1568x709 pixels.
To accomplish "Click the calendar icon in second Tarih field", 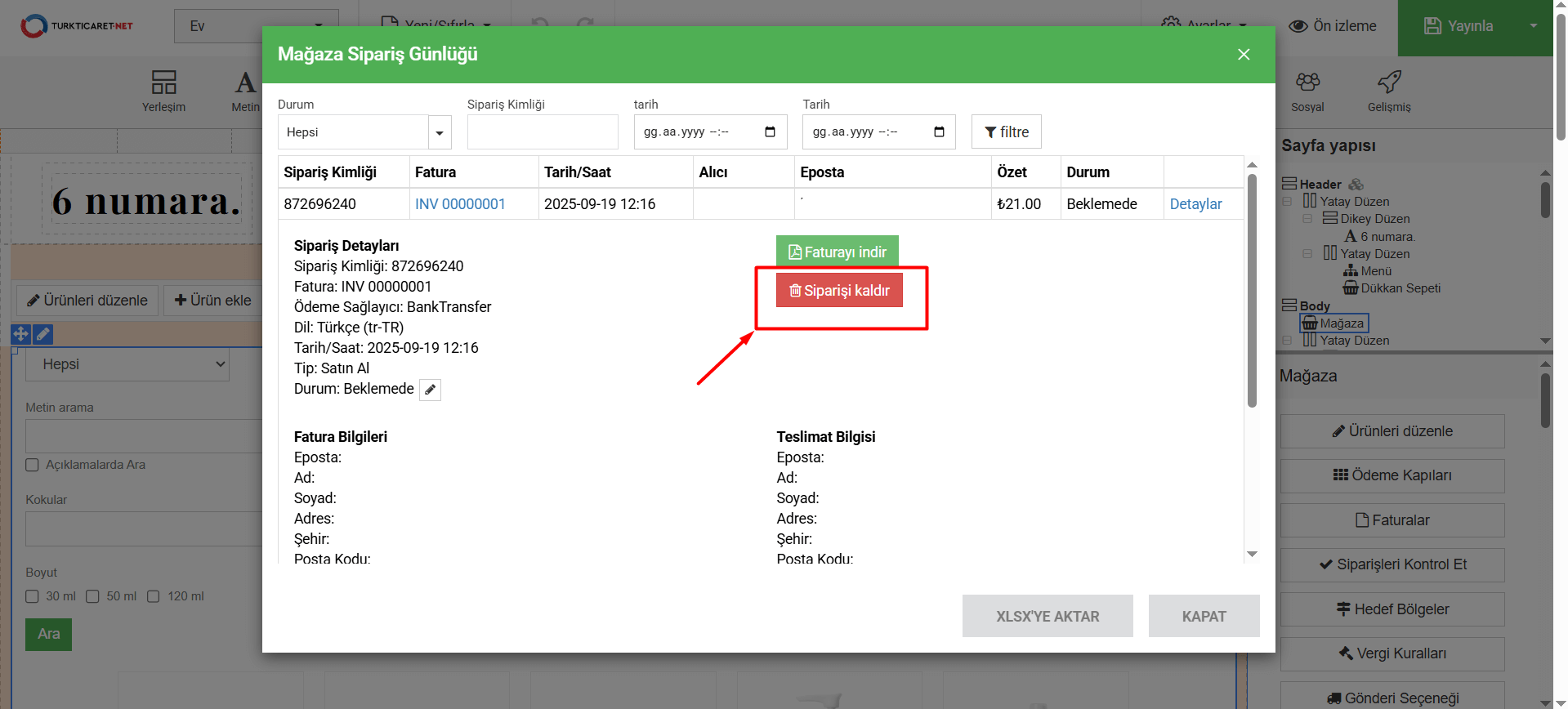I will coord(939,132).
